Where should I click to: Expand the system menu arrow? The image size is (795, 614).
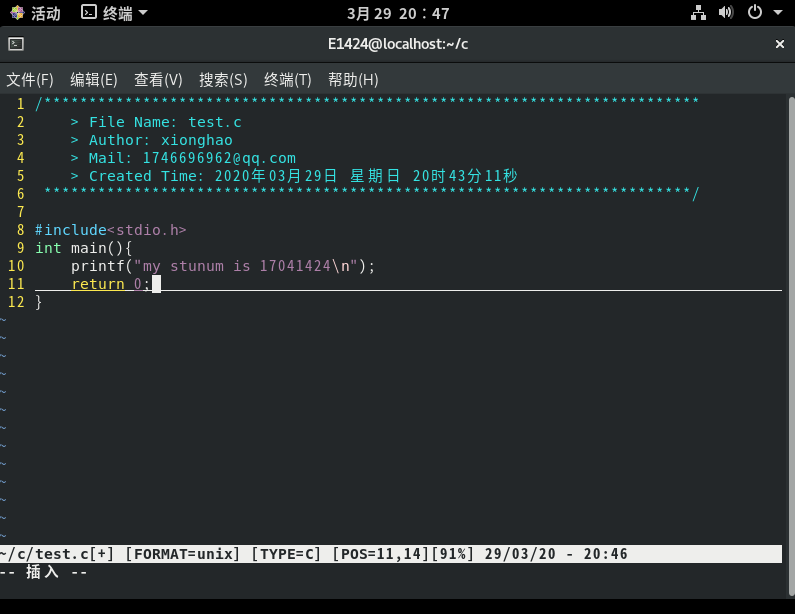tap(778, 12)
